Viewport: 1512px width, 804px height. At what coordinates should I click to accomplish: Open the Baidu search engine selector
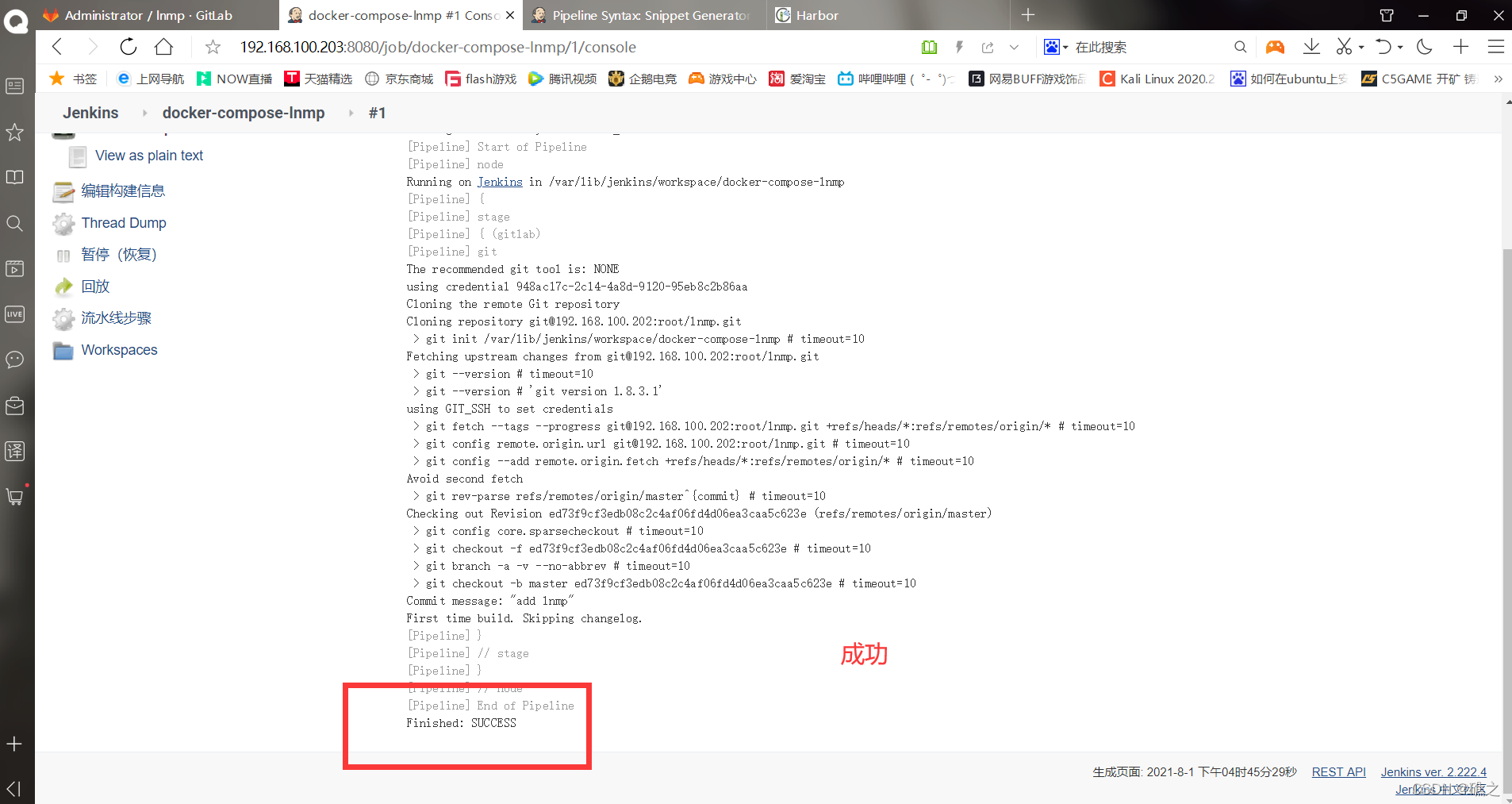(x=1056, y=47)
